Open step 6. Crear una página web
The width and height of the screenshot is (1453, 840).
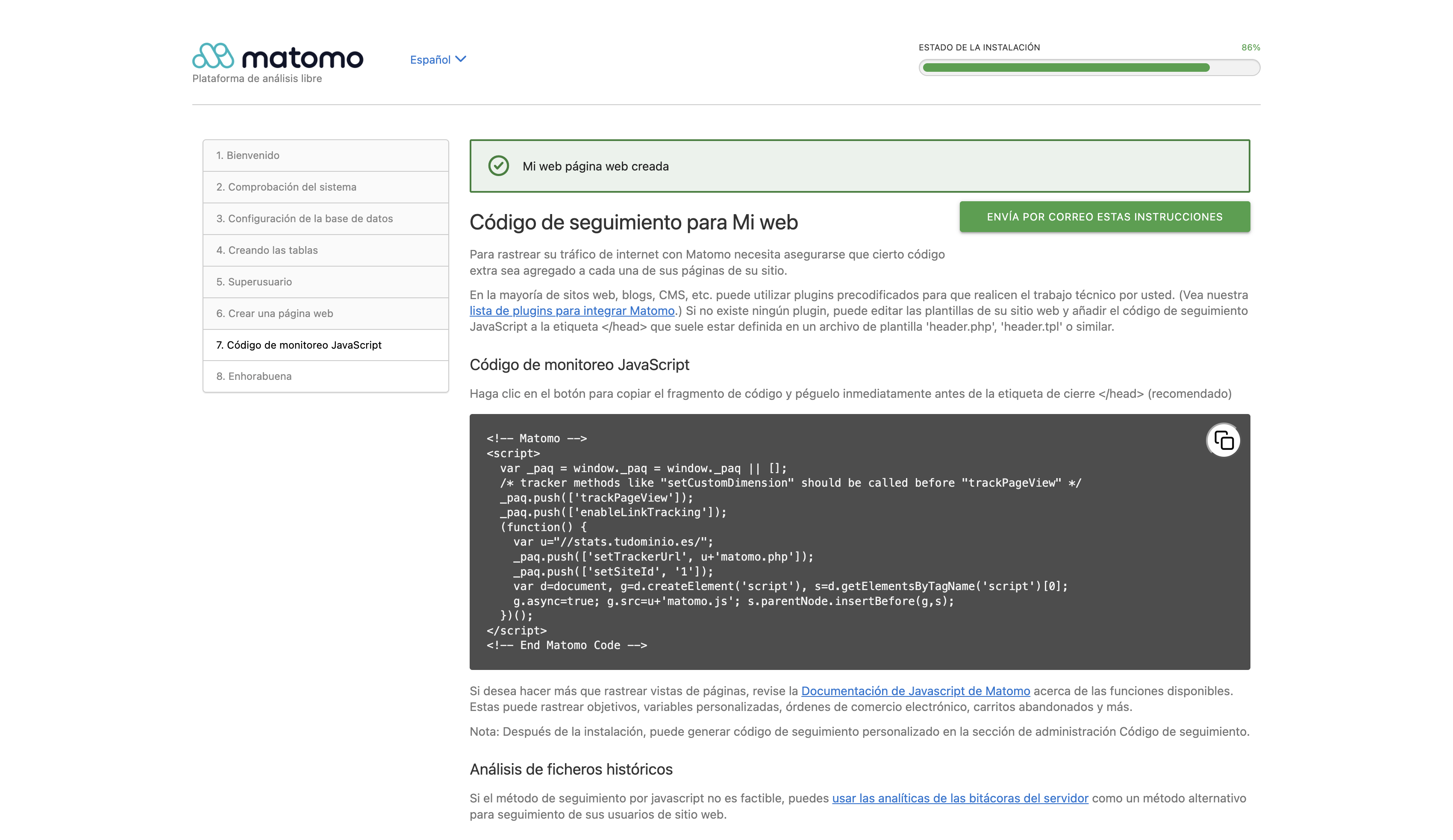326,314
